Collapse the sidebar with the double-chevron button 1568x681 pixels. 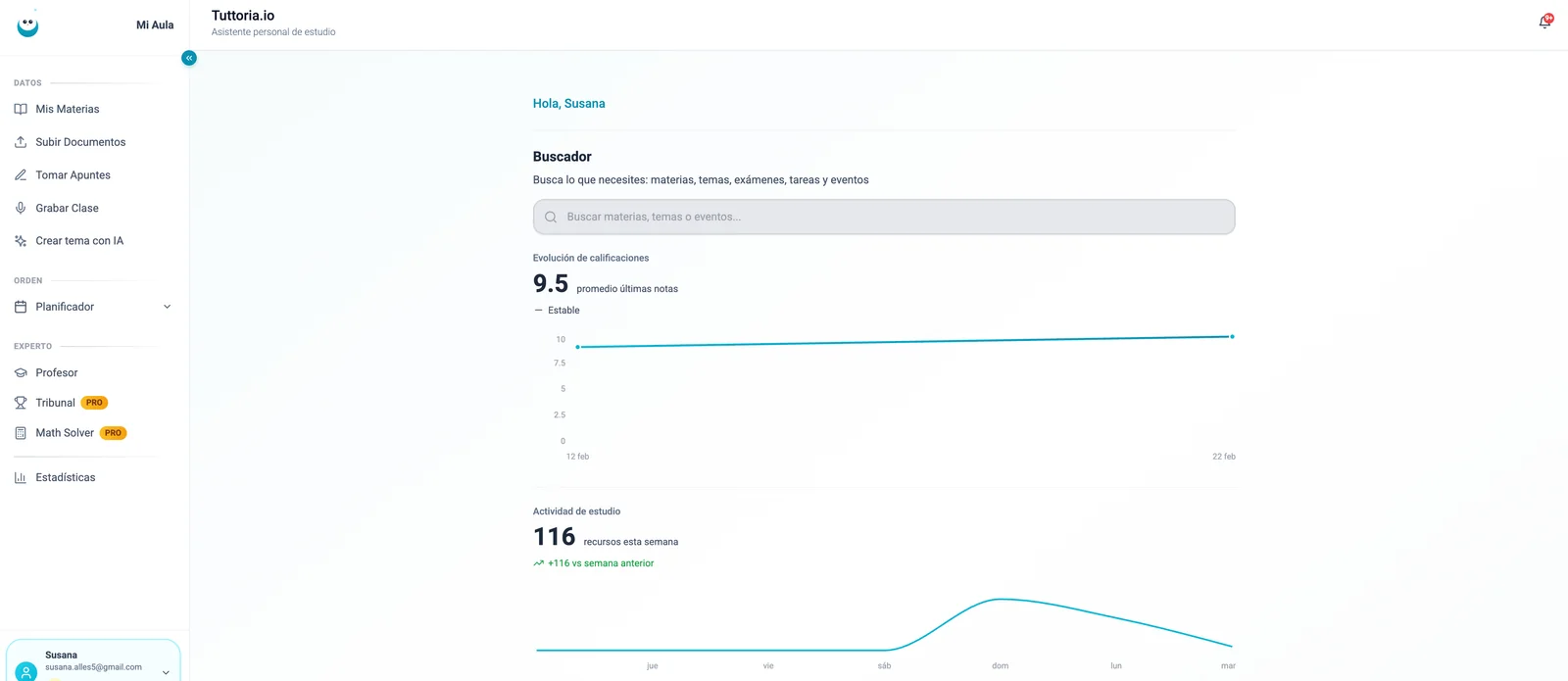[x=189, y=58]
